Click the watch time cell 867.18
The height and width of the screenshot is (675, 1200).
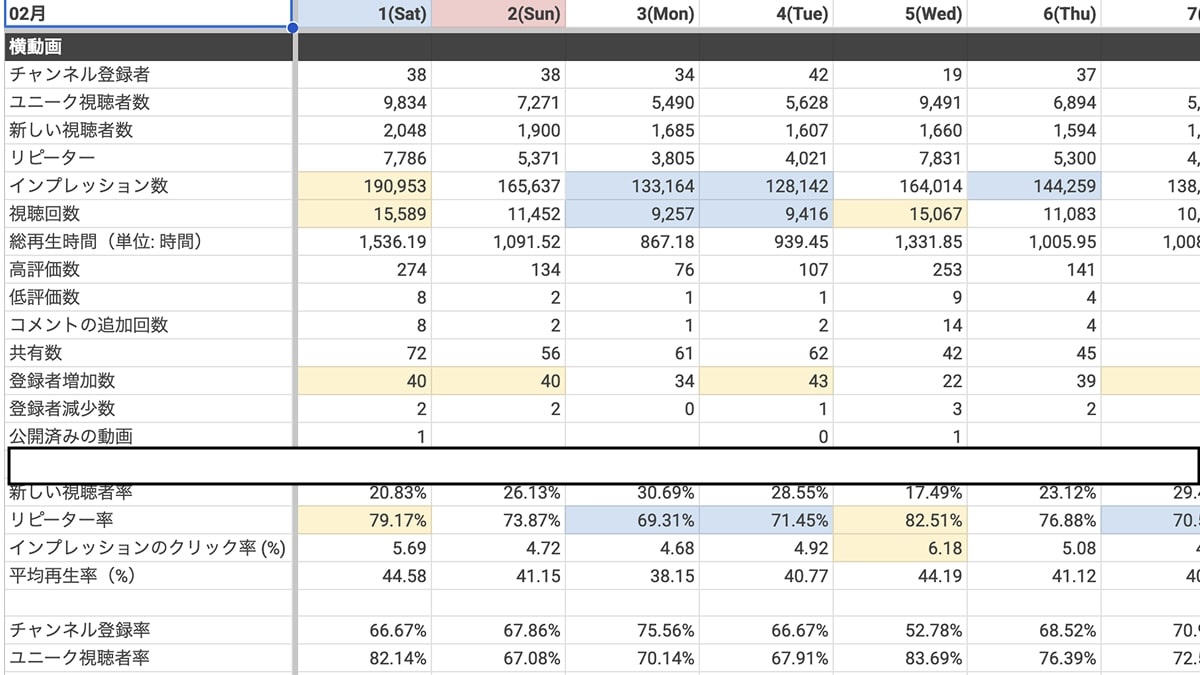633,242
